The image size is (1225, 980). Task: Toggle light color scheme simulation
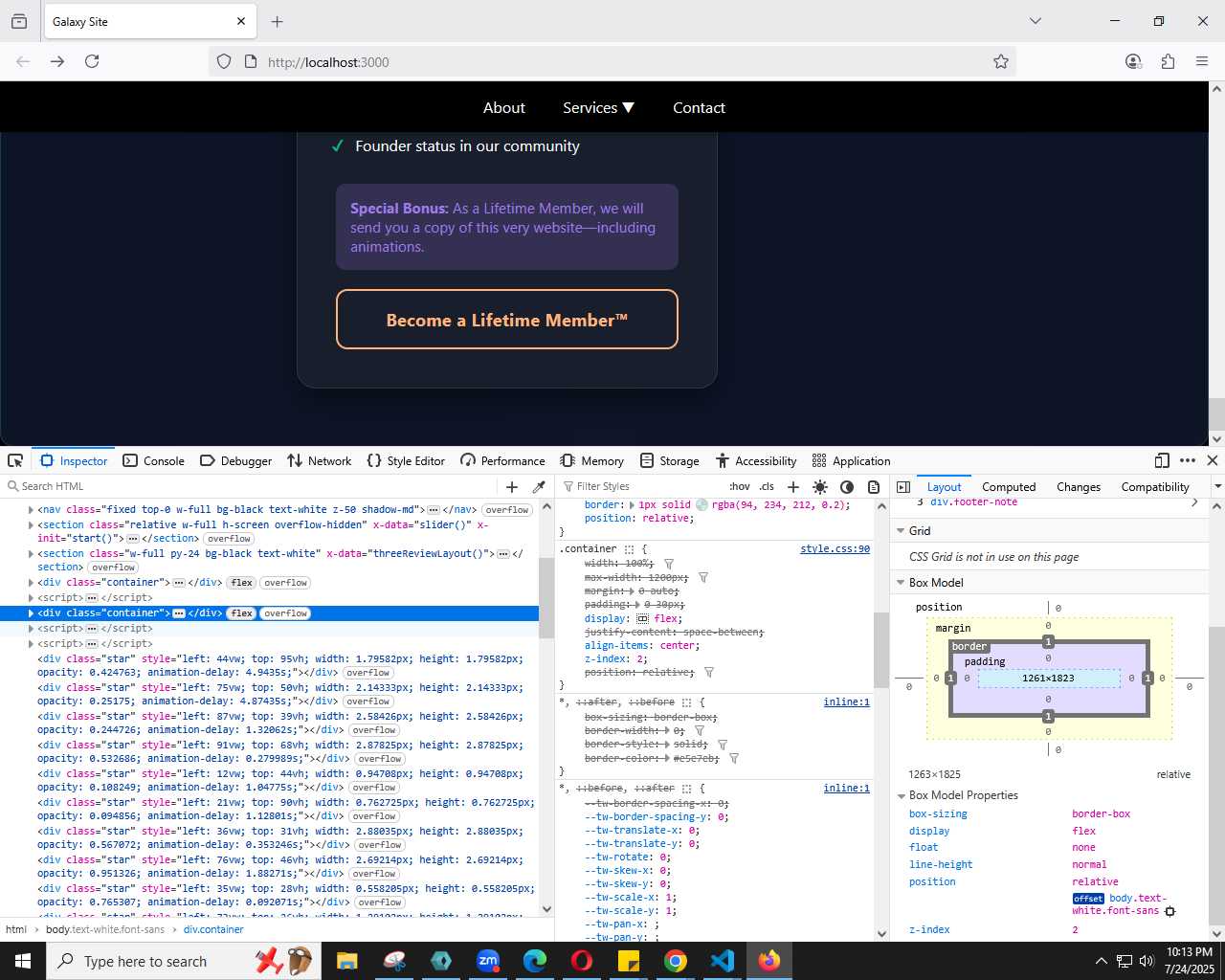point(819,487)
